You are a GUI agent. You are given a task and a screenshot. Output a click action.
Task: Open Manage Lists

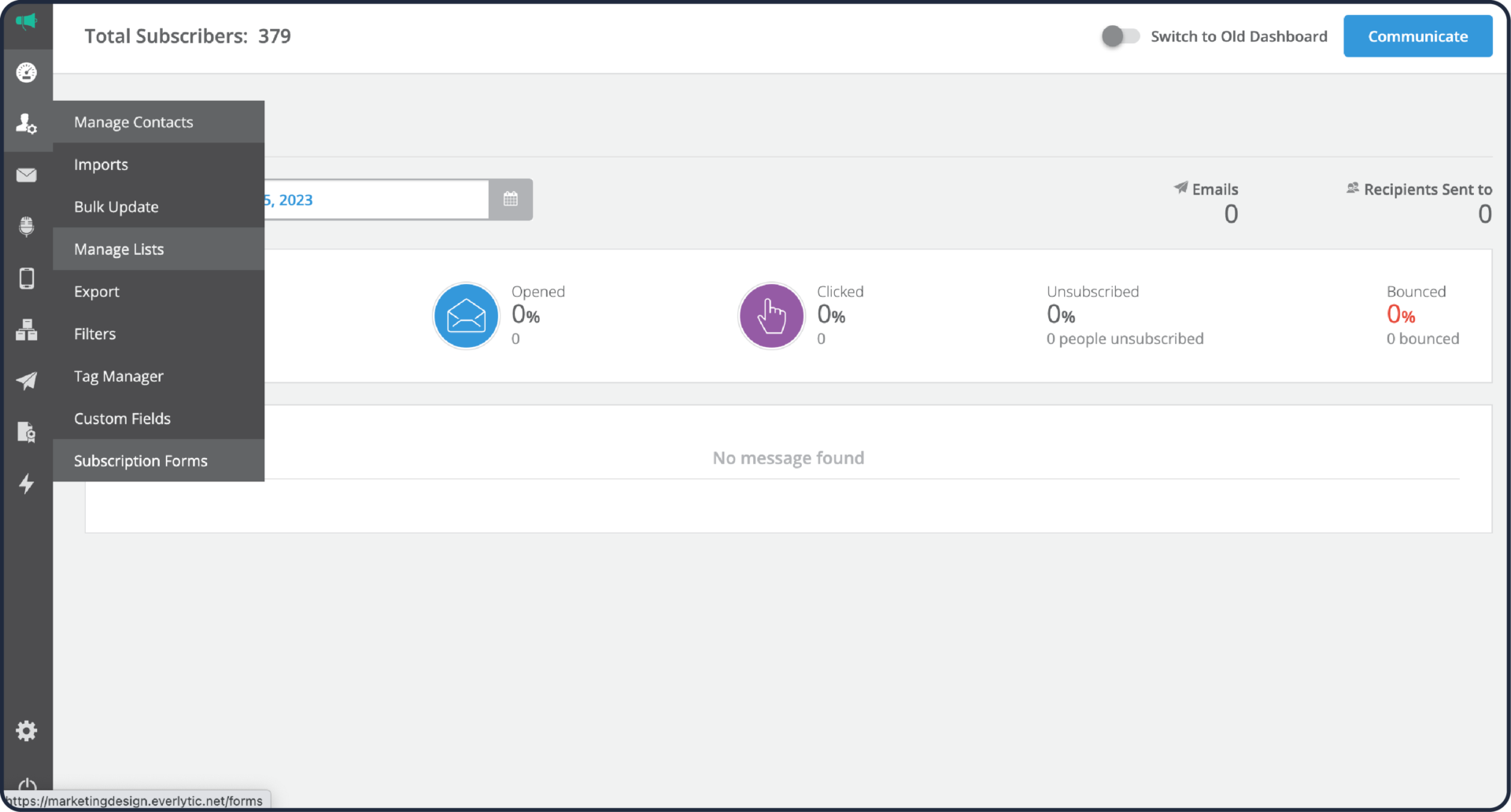pyautogui.click(x=119, y=249)
